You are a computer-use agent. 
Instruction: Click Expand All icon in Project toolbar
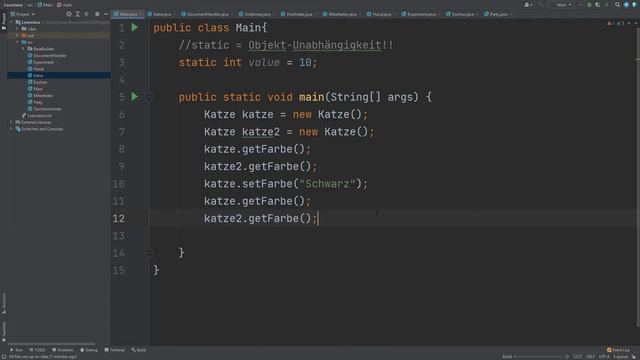pos(78,14)
